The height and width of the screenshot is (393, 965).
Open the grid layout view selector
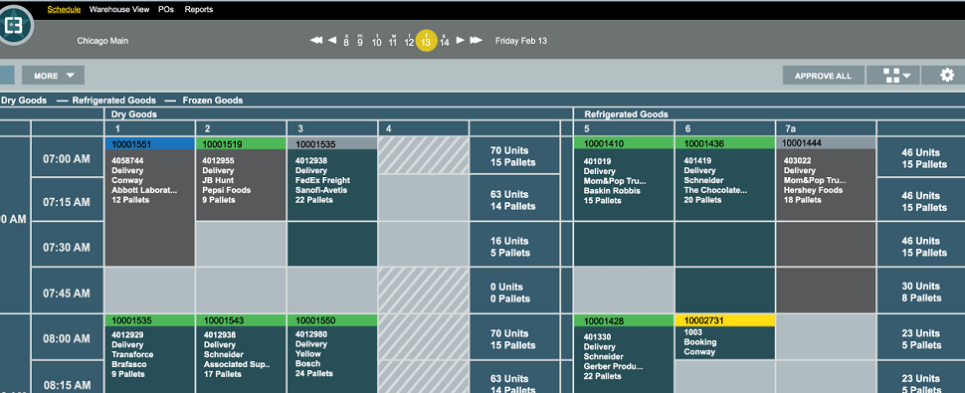[893, 75]
